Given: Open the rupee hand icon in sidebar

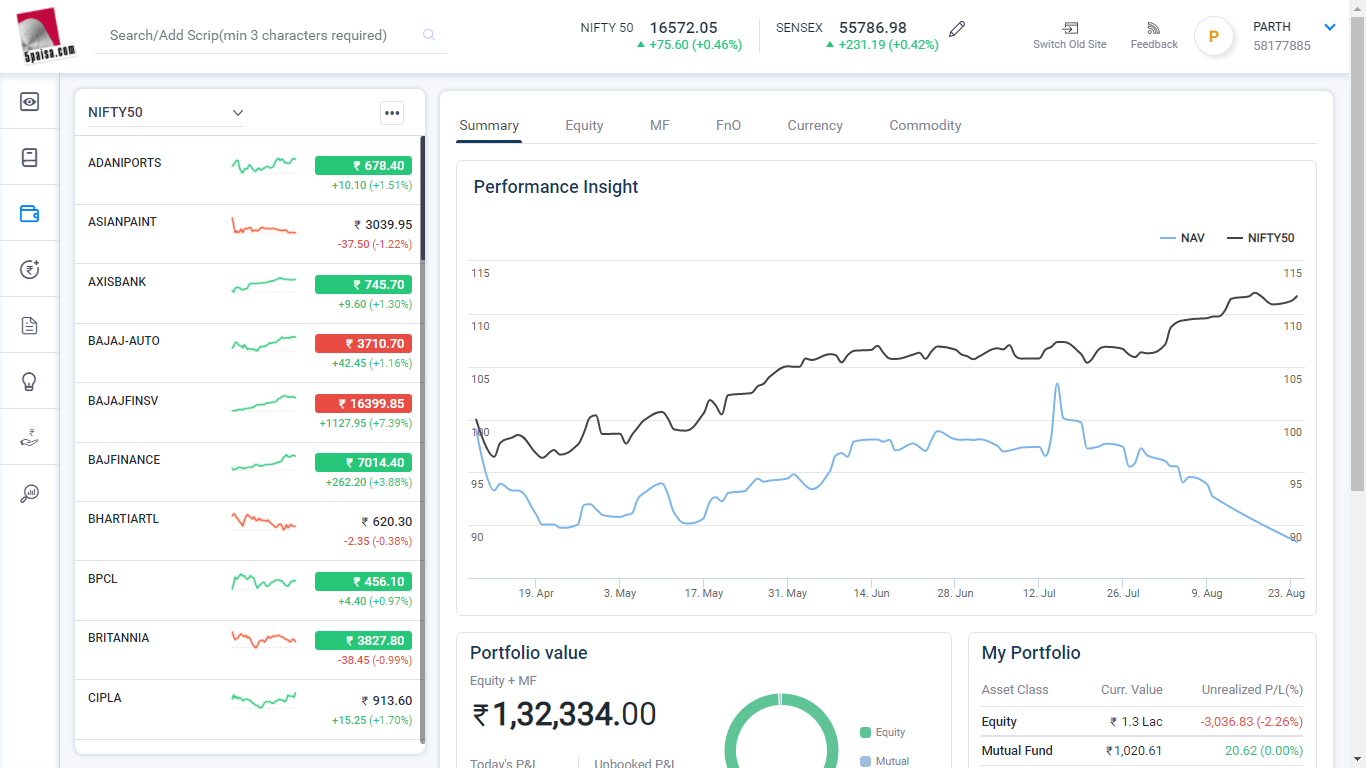Looking at the screenshot, I should pyautogui.click(x=29, y=437).
